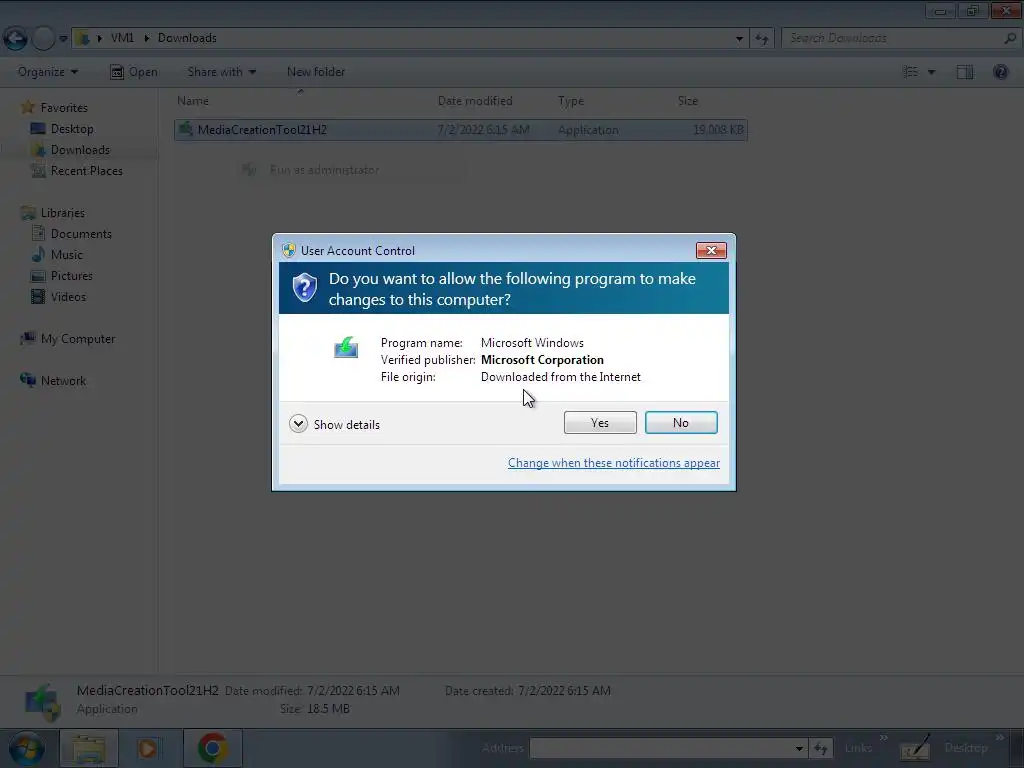Click No in User Account Control dialog
The width and height of the screenshot is (1024, 768).
coord(680,423)
